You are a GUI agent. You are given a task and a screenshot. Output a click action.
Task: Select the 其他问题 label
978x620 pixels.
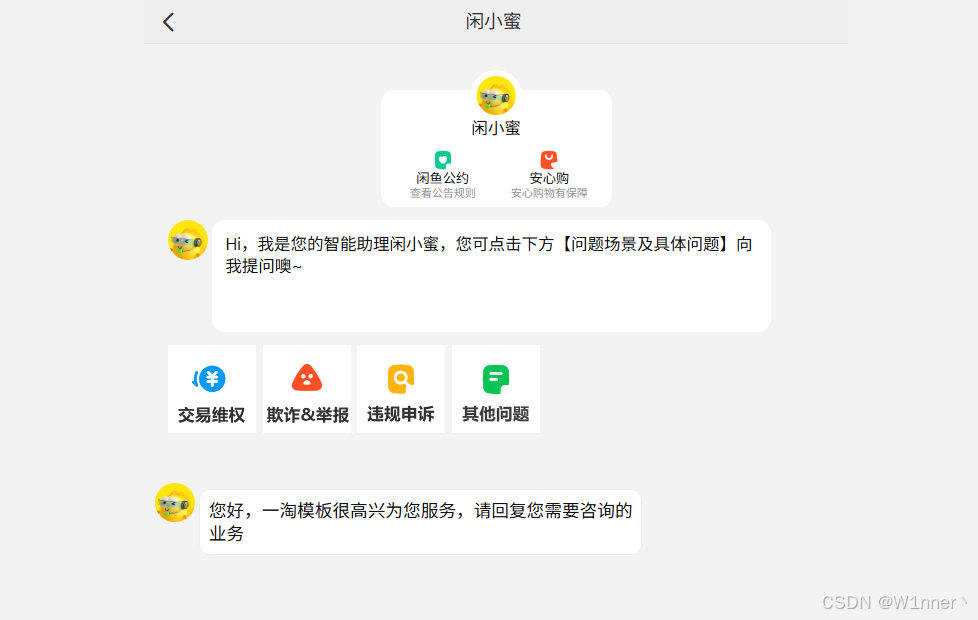[x=496, y=414]
